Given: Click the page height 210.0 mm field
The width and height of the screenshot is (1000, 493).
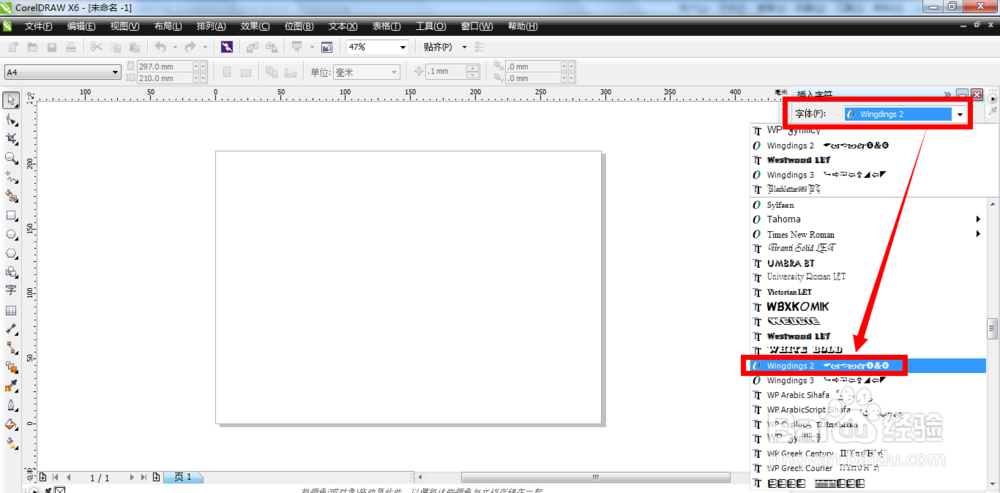Looking at the screenshot, I should 165,78.
